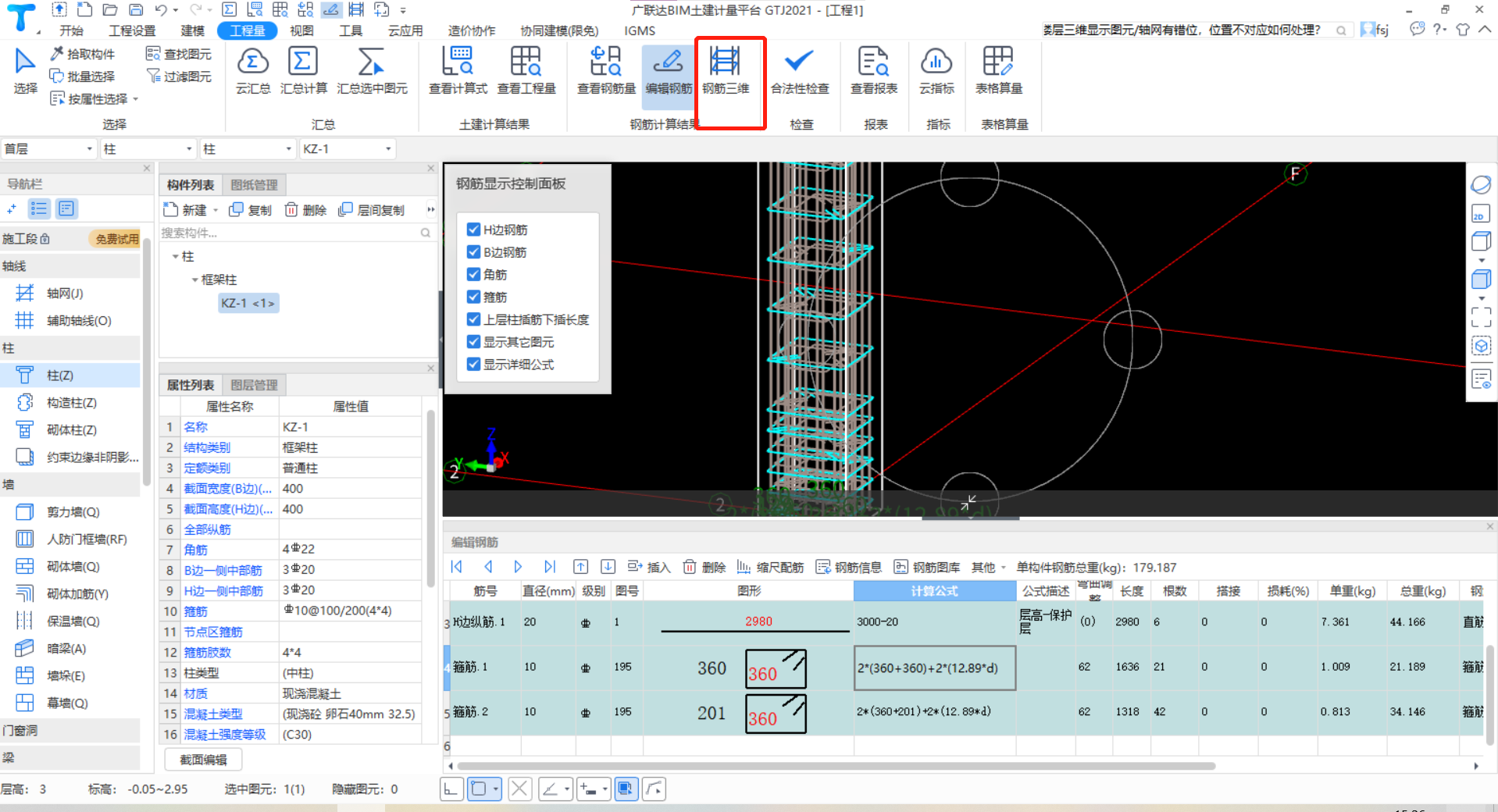Toggle 箍筋 checkbox in display panel

(473, 297)
